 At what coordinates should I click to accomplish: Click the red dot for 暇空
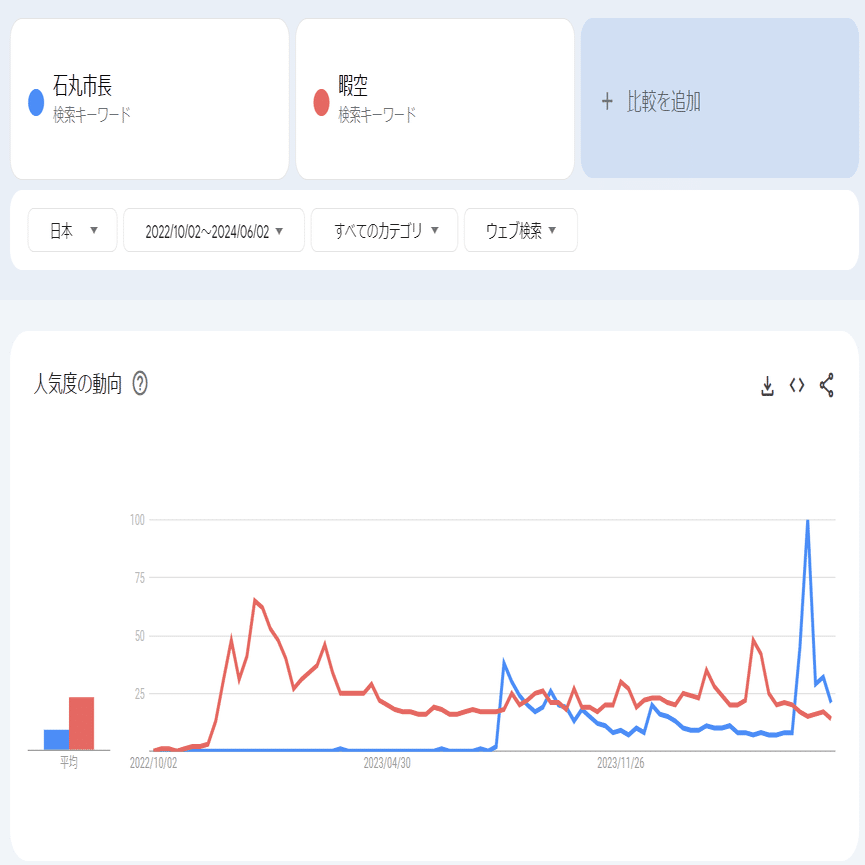(x=321, y=102)
